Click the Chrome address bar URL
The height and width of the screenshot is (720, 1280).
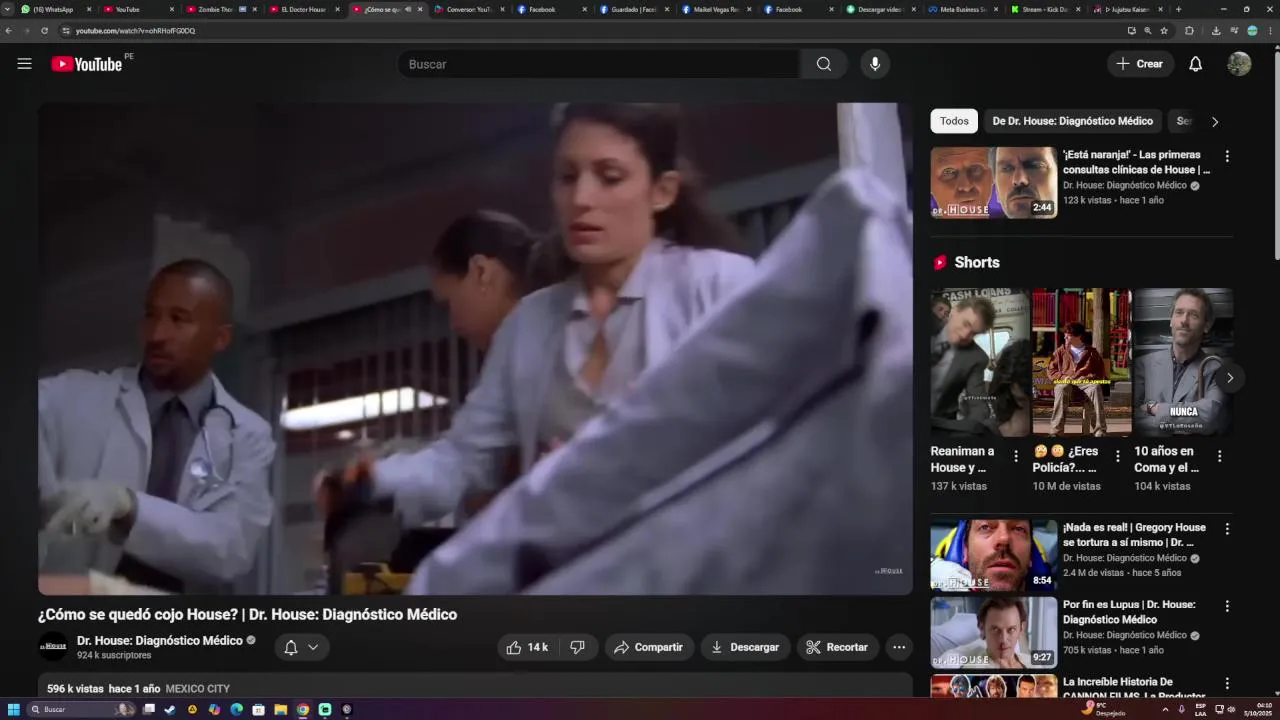click(x=135, y=31)
